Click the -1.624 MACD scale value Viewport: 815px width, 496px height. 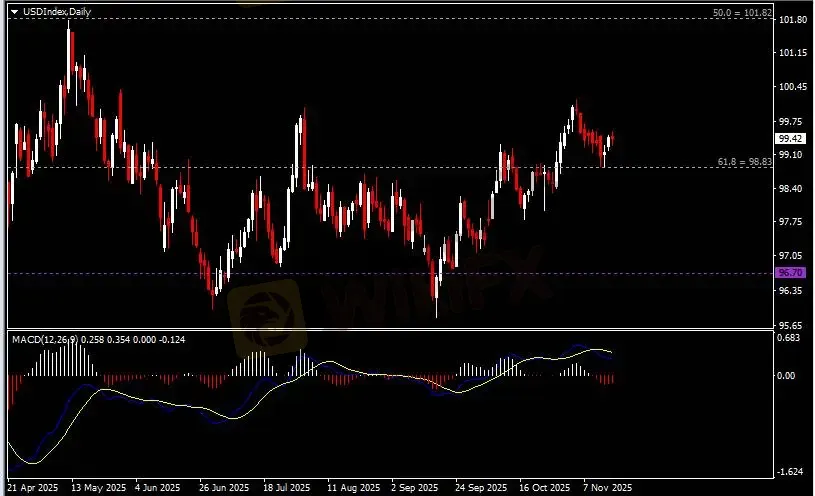(790, 471)
